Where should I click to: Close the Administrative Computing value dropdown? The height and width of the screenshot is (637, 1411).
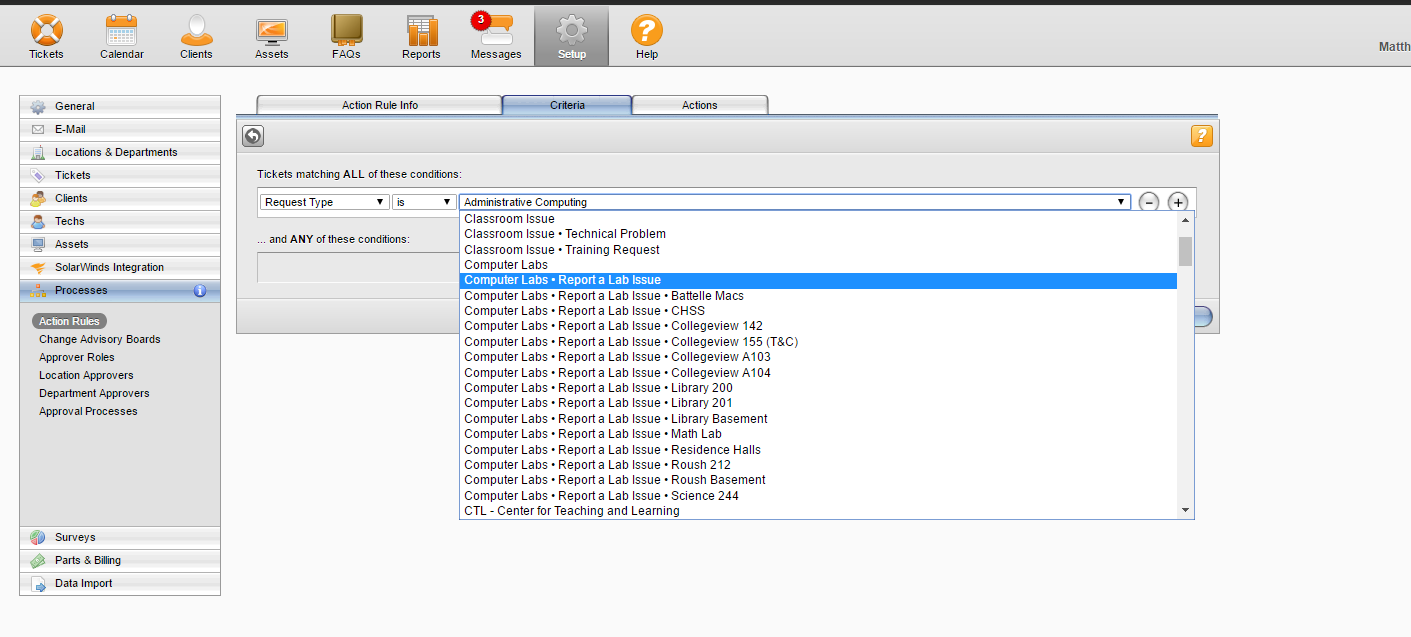click(795, 202)
